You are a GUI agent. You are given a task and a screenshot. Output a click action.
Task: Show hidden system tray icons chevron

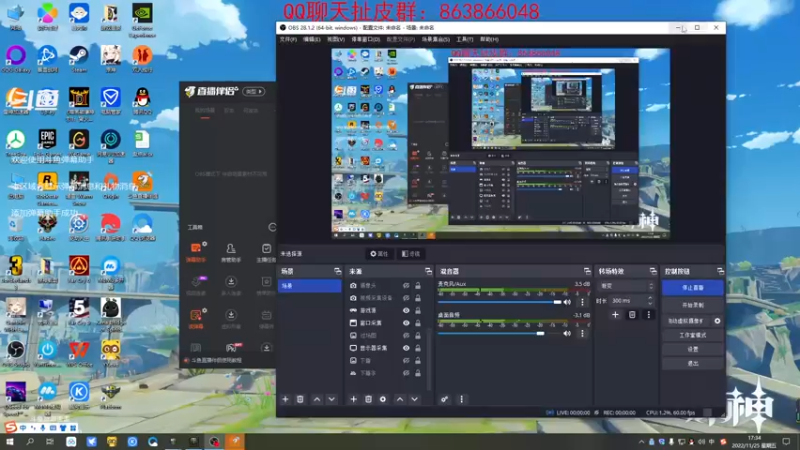[x=641, y=442]
